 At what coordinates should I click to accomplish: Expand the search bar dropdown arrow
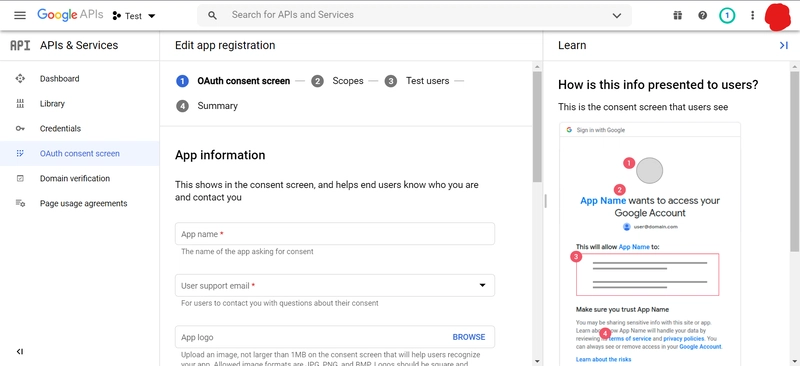616,15
